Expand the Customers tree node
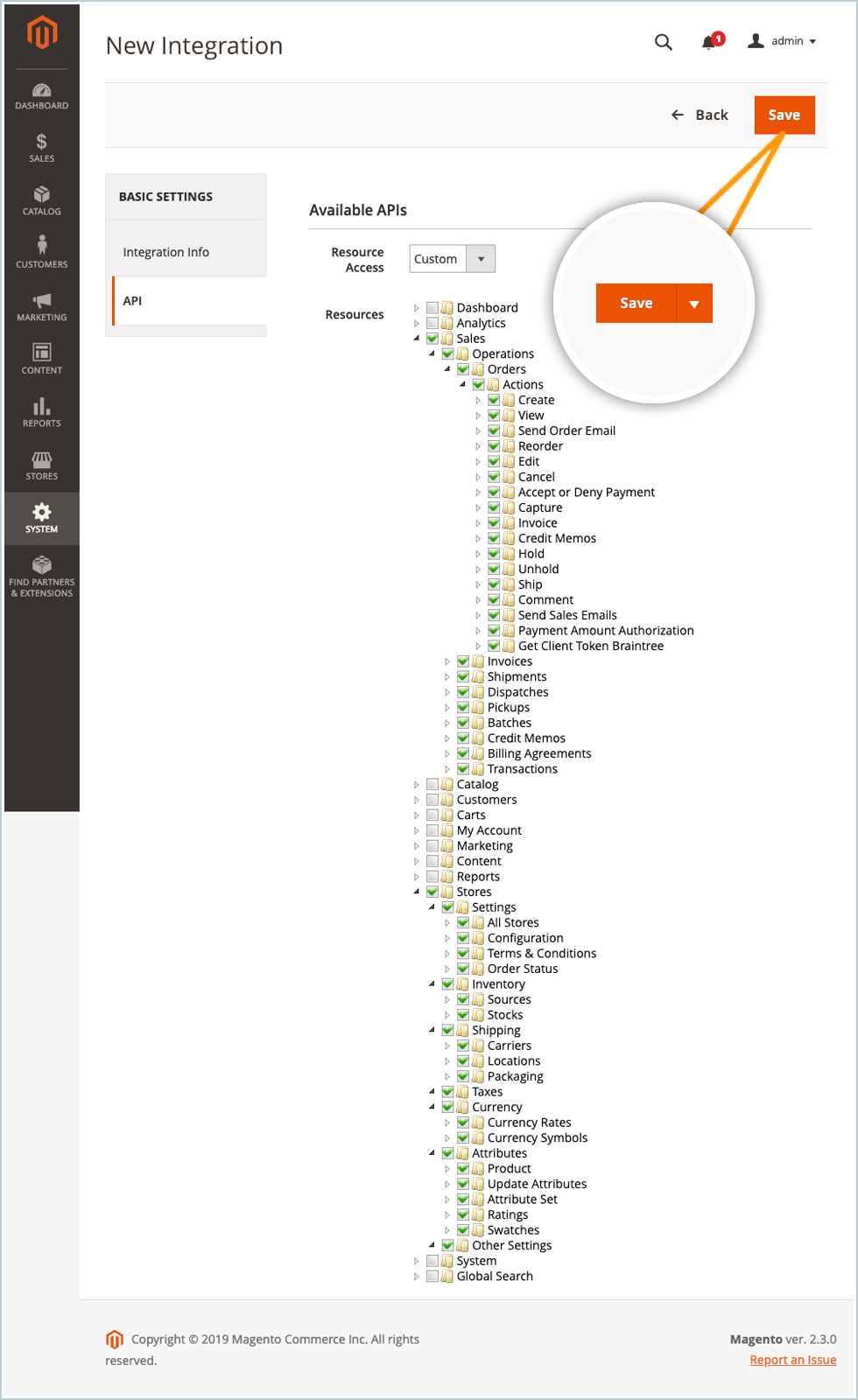Viewport: 858px width, 1400px height. pos(417,800)
